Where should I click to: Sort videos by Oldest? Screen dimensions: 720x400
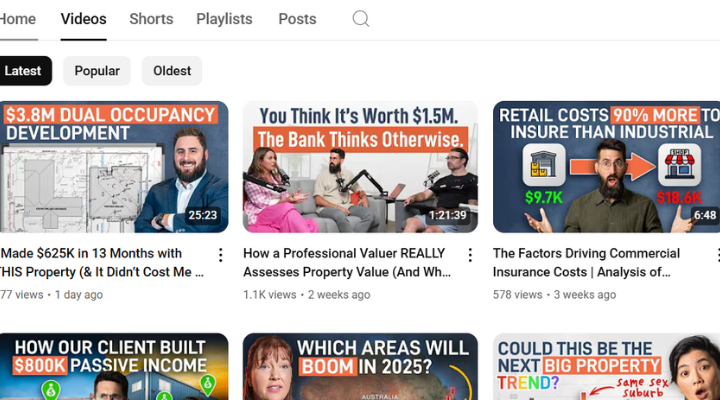[172, 71]
